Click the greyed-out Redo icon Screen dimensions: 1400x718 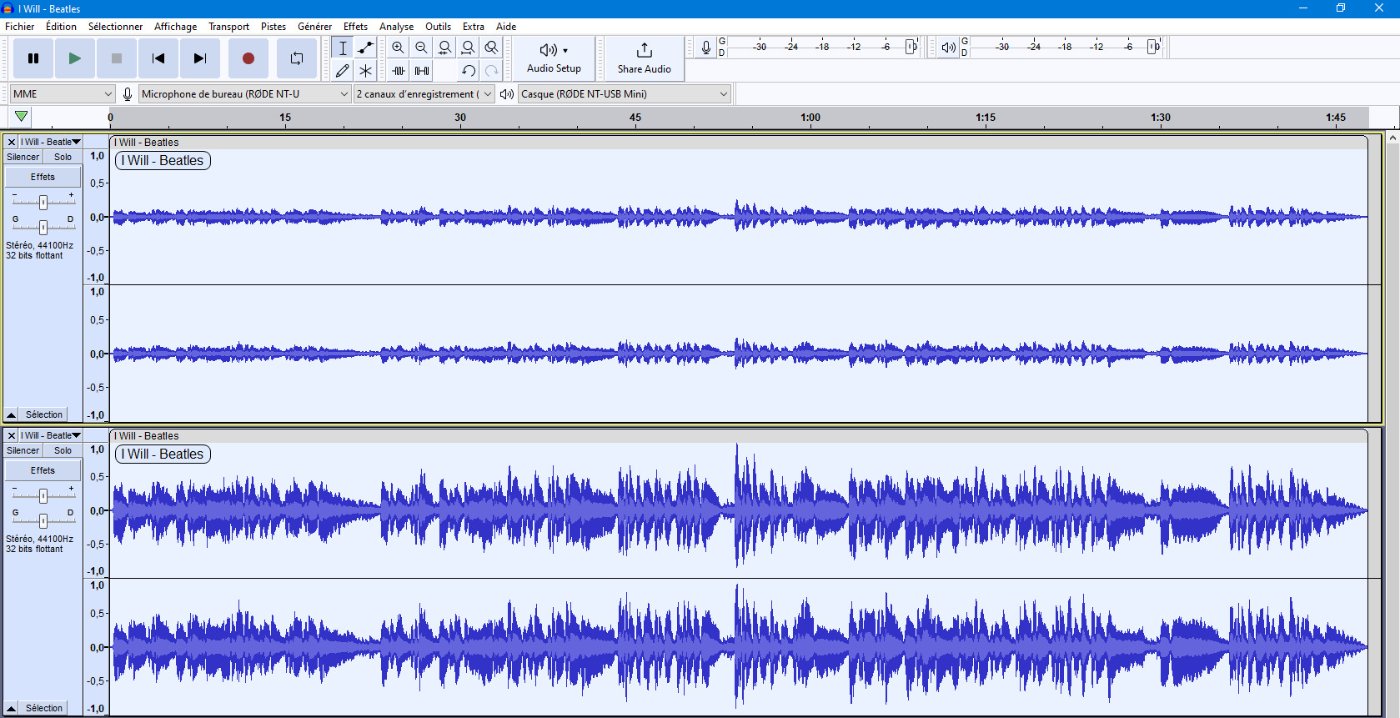tap(491, 70)
